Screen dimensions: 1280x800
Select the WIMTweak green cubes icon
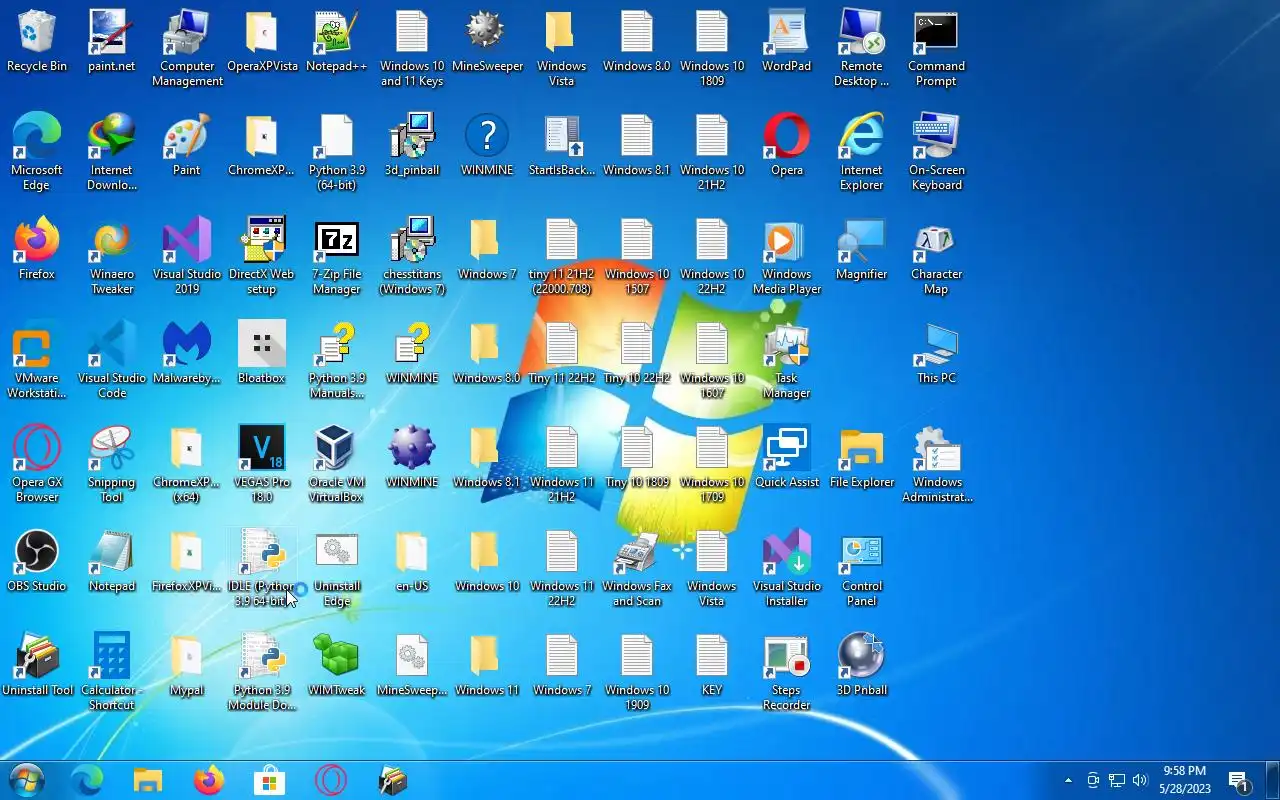[x=337, y=666]
